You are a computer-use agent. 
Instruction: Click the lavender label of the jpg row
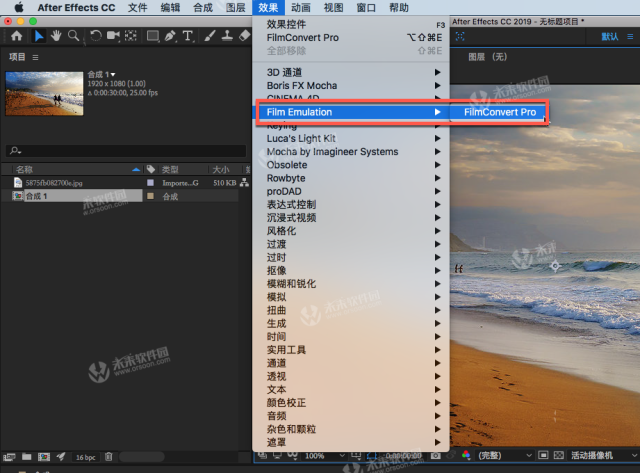click(x=150, y=182)
